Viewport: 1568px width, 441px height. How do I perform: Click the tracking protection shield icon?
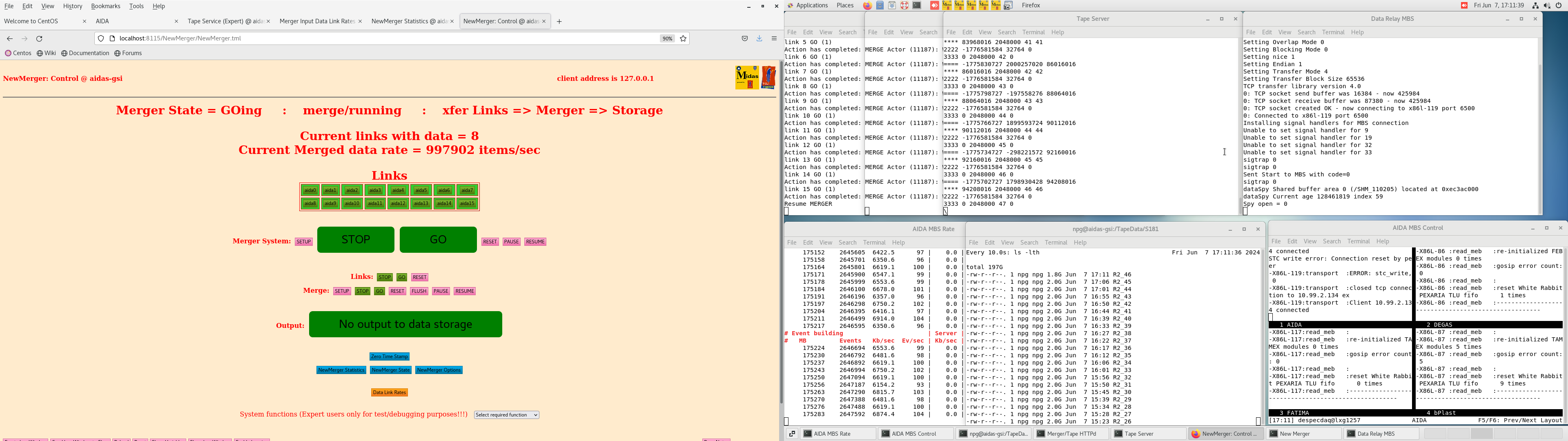(x=101, y=39)
